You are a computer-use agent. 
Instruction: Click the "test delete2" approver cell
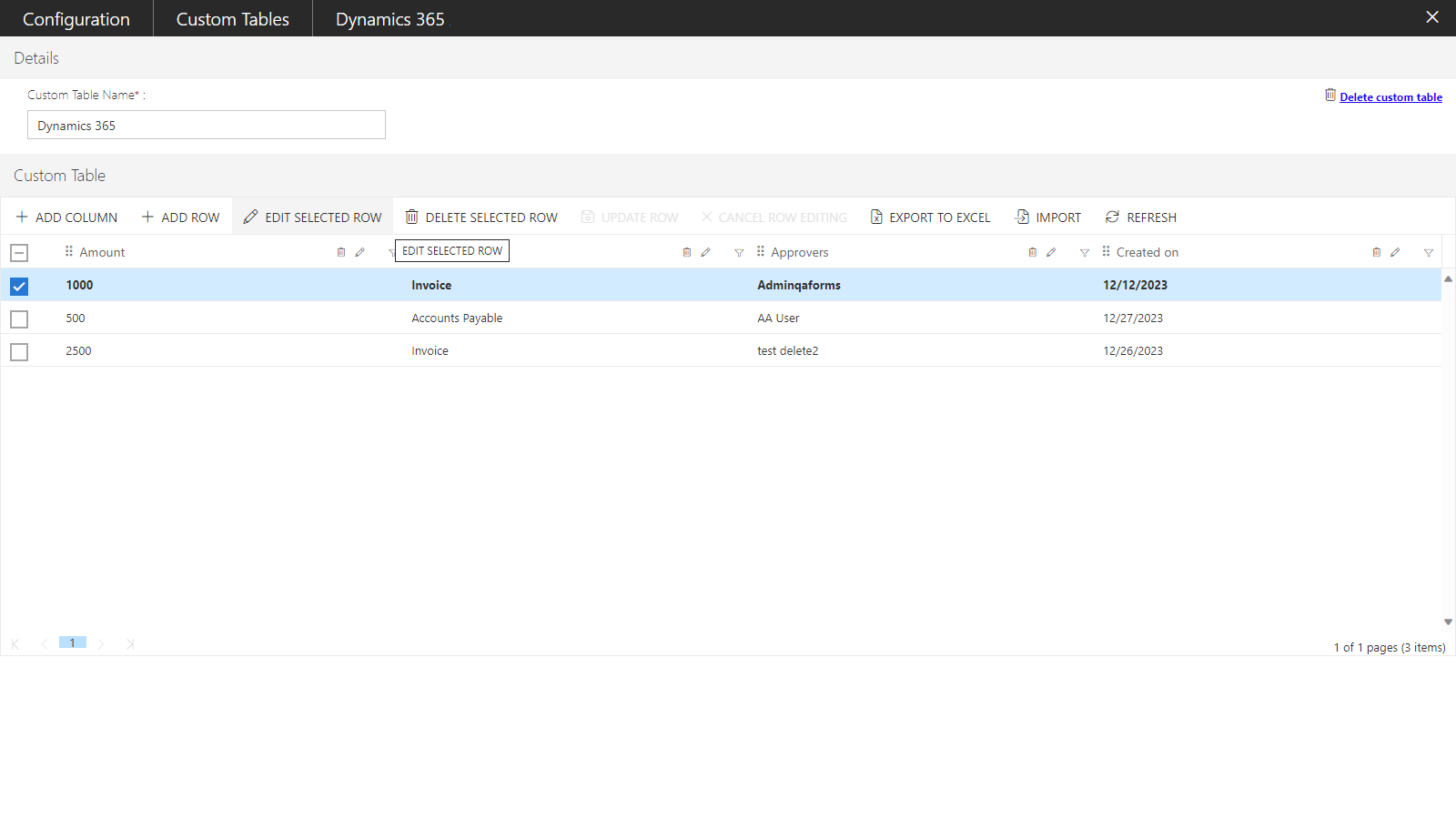click(x=788, y=351)
